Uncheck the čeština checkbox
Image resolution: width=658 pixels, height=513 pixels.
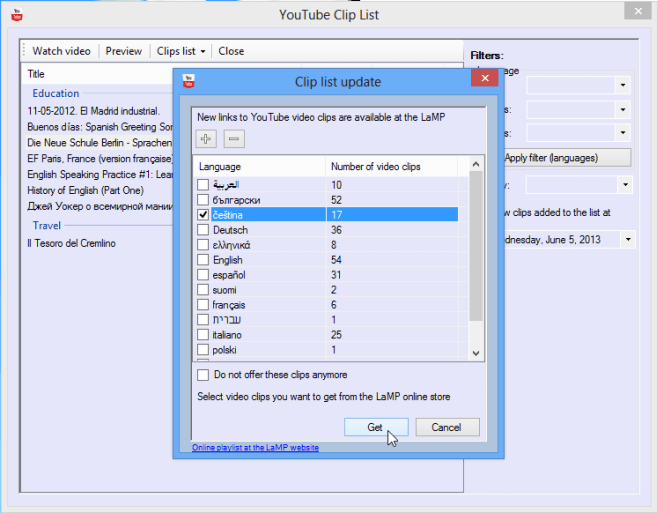pos(203,215)
